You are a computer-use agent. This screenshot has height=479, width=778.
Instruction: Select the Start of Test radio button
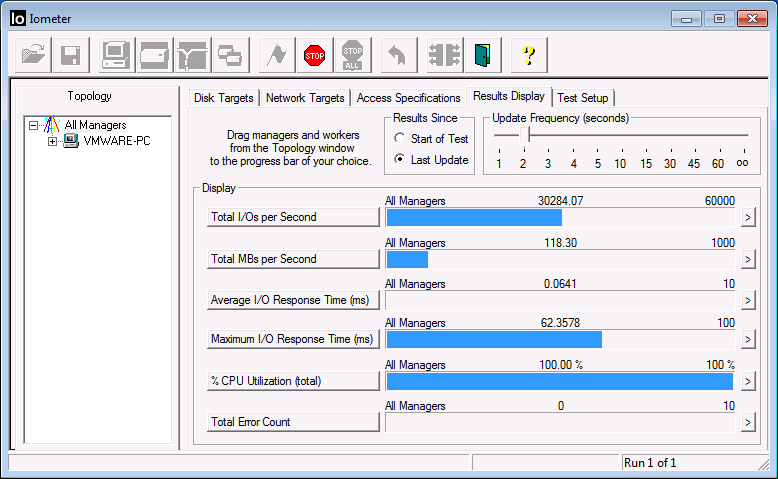coord(400,139)
